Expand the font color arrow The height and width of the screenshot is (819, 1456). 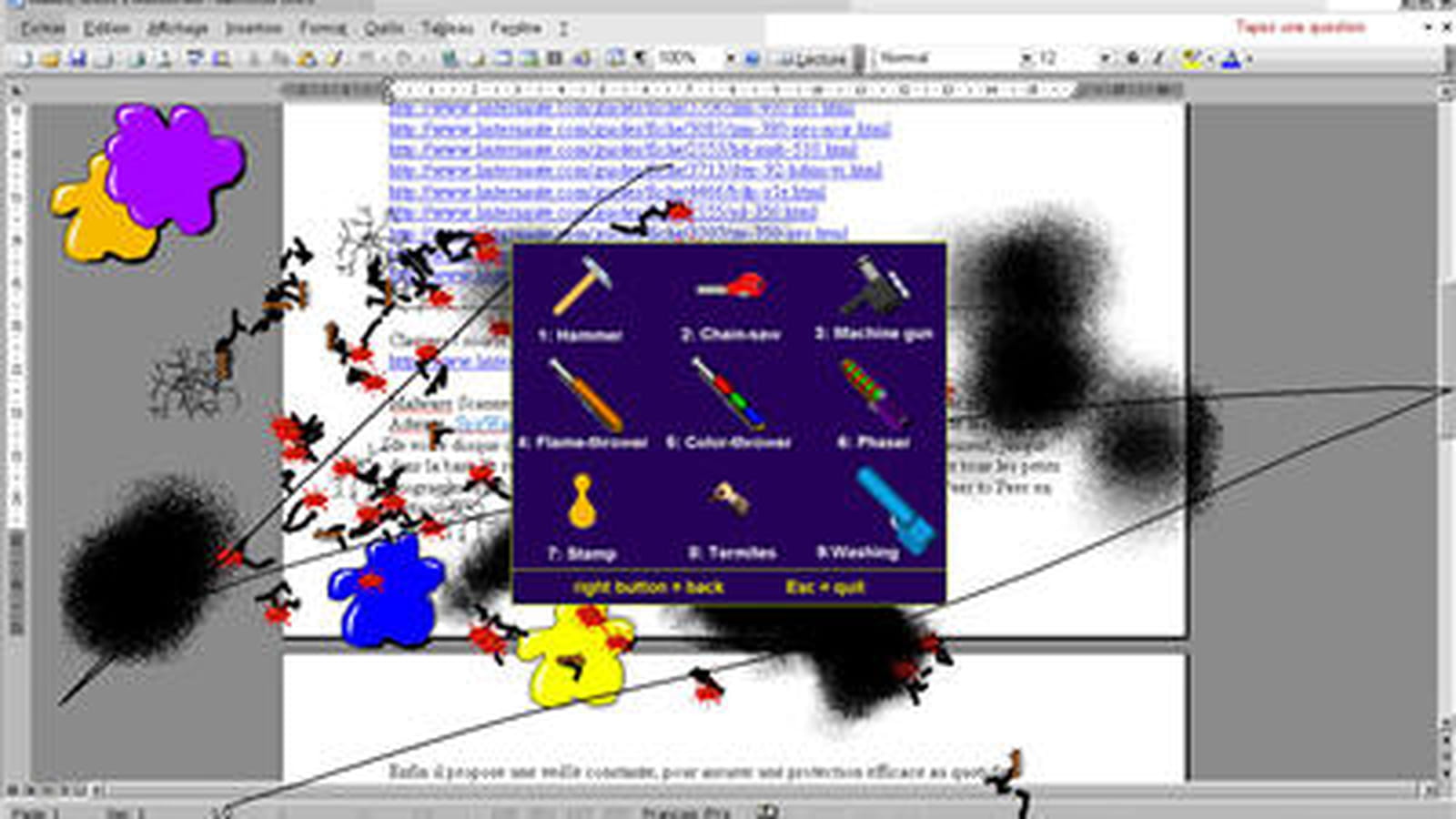pos(1249,59)
